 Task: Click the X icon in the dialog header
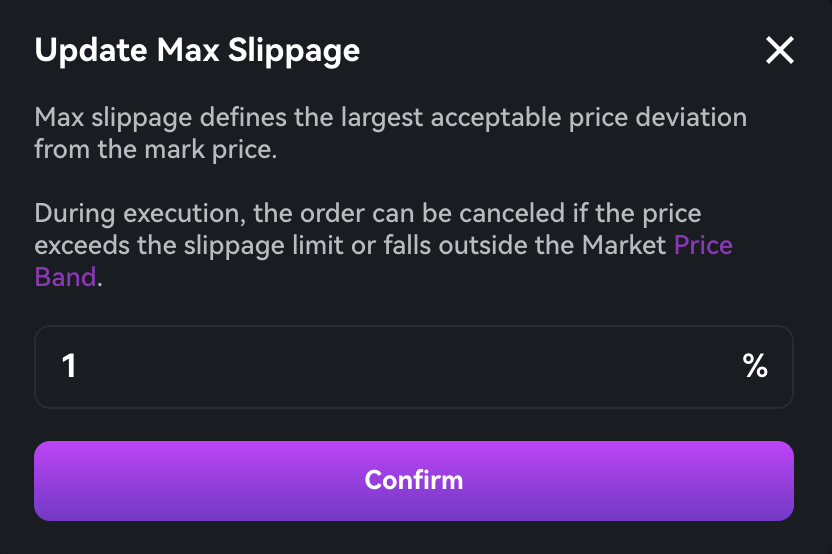779,50
